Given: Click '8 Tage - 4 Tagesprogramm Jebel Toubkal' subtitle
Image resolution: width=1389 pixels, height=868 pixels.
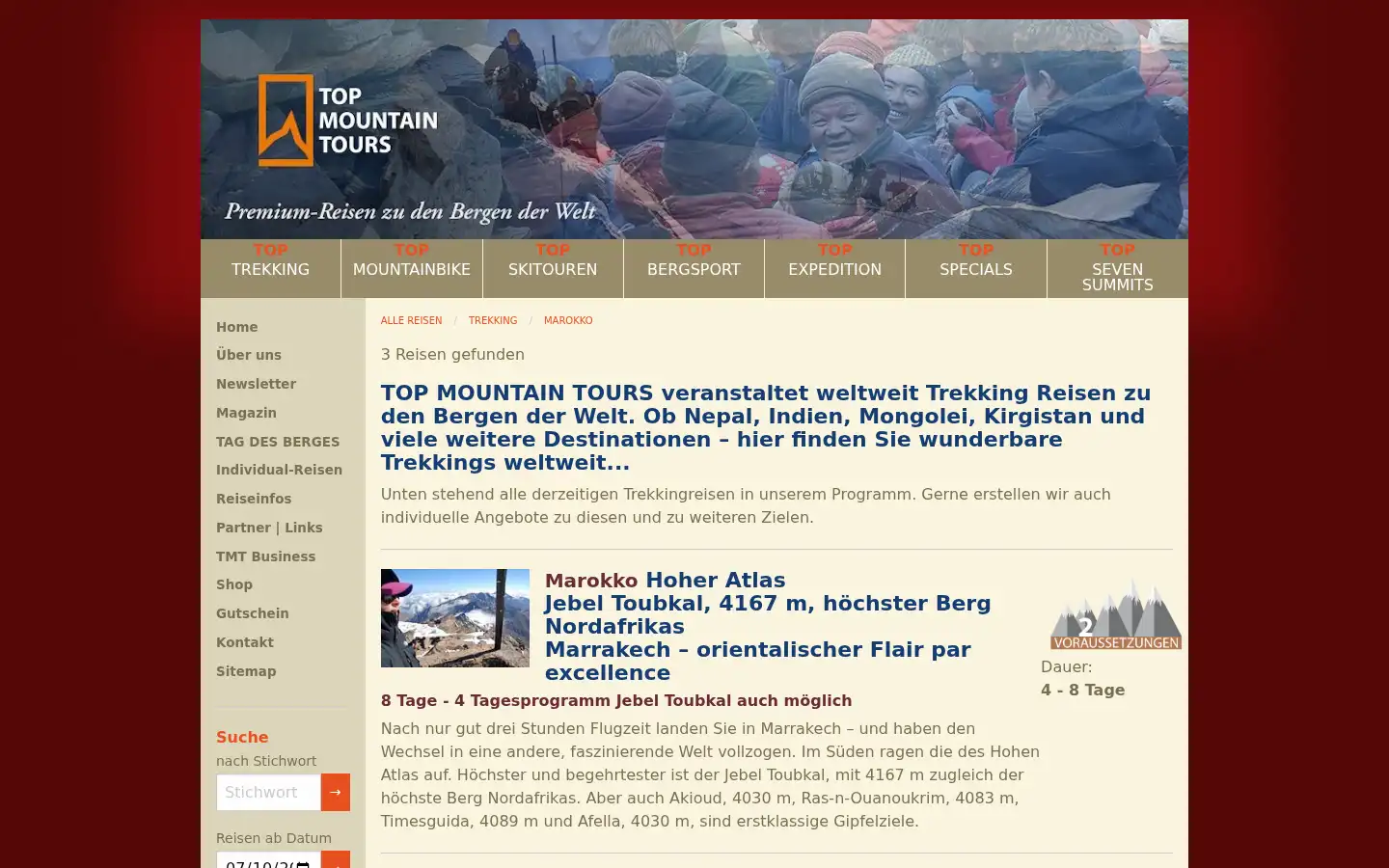Looking at the screenshot, I should pyautogui.click(x=616, y=700).
